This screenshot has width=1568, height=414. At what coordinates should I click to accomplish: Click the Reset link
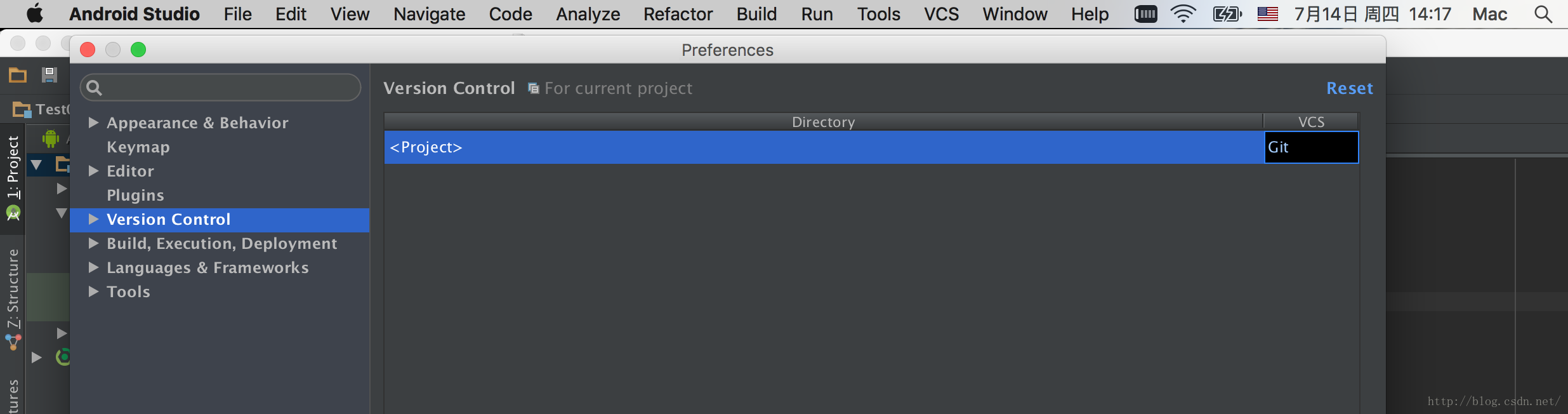pos(1350,88)
